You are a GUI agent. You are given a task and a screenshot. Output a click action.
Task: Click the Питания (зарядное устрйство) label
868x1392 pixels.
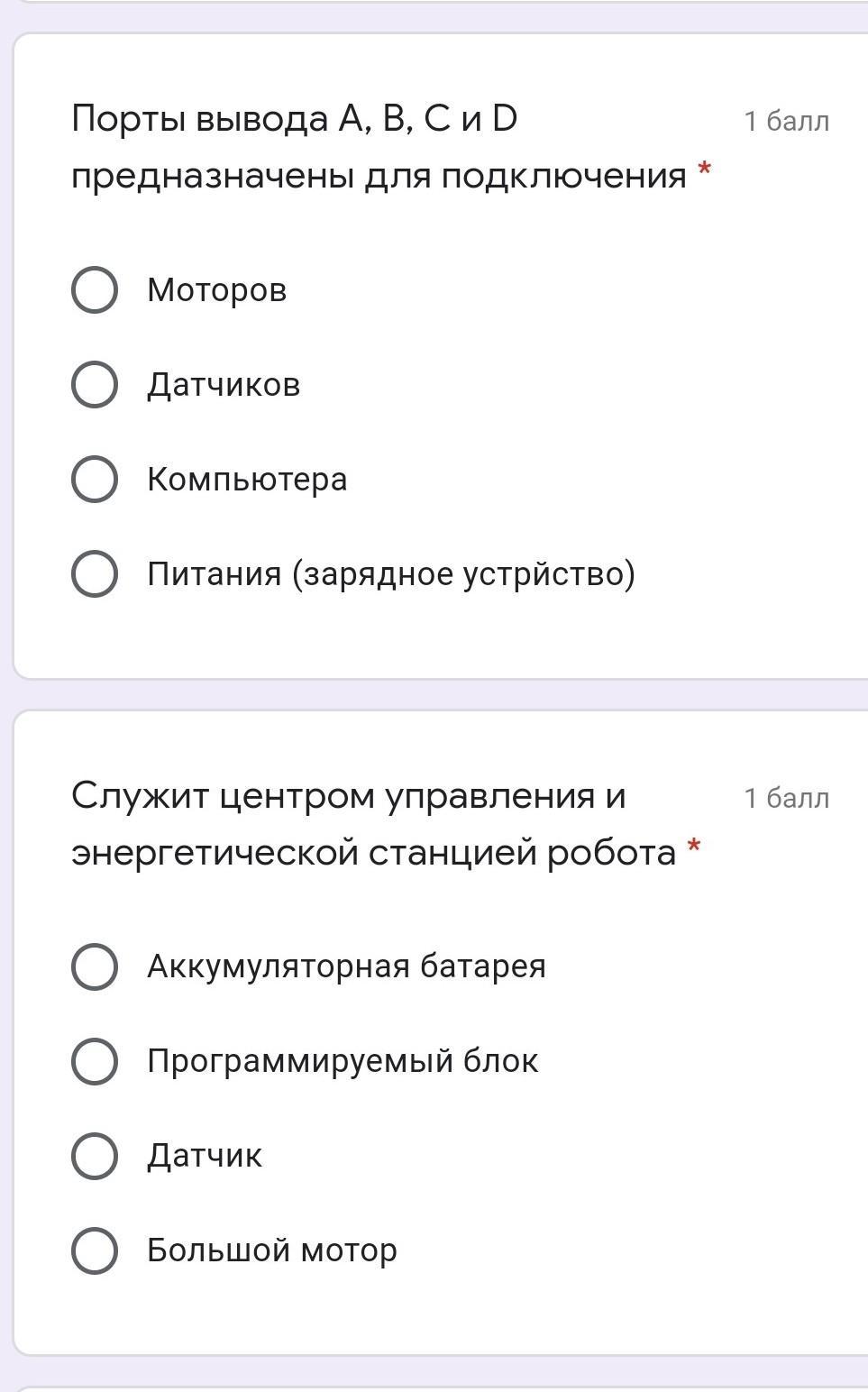pos(391,573)
